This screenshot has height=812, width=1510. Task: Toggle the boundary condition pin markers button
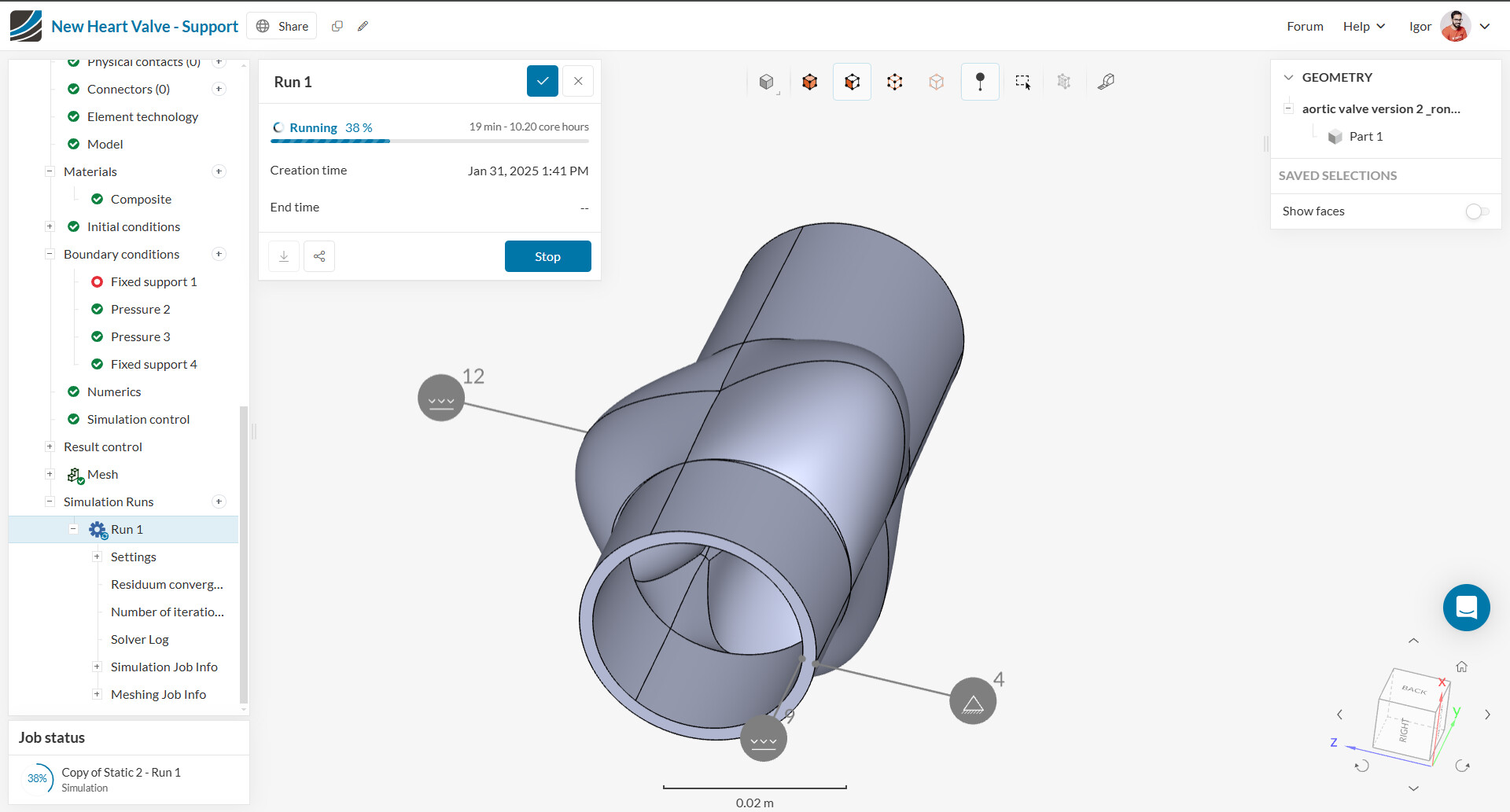point(980,82)
